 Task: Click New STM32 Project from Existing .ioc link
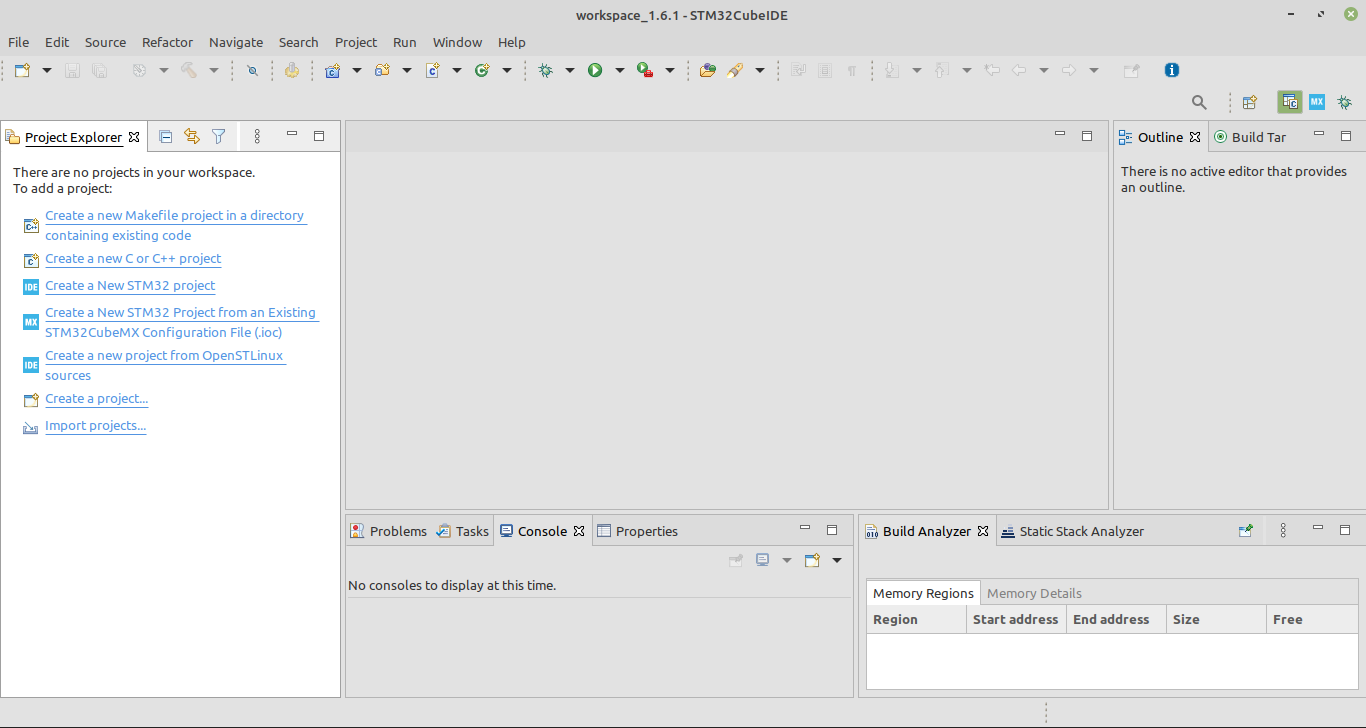[180, 322]
